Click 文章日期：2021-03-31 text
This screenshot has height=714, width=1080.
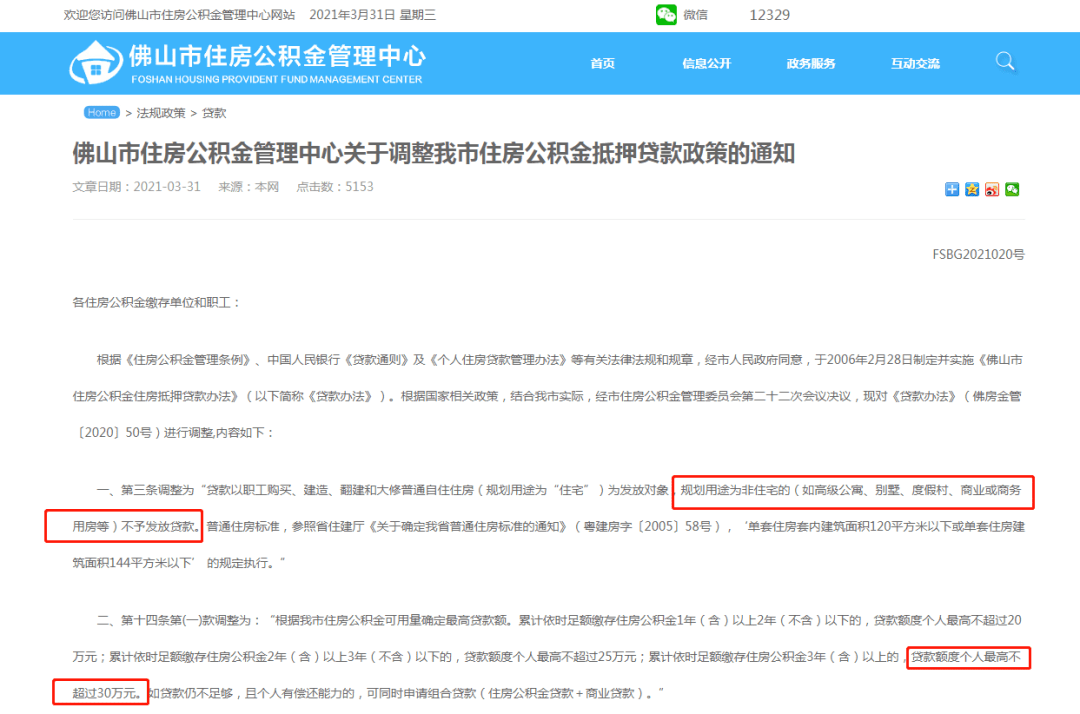[x=136, y=187]
